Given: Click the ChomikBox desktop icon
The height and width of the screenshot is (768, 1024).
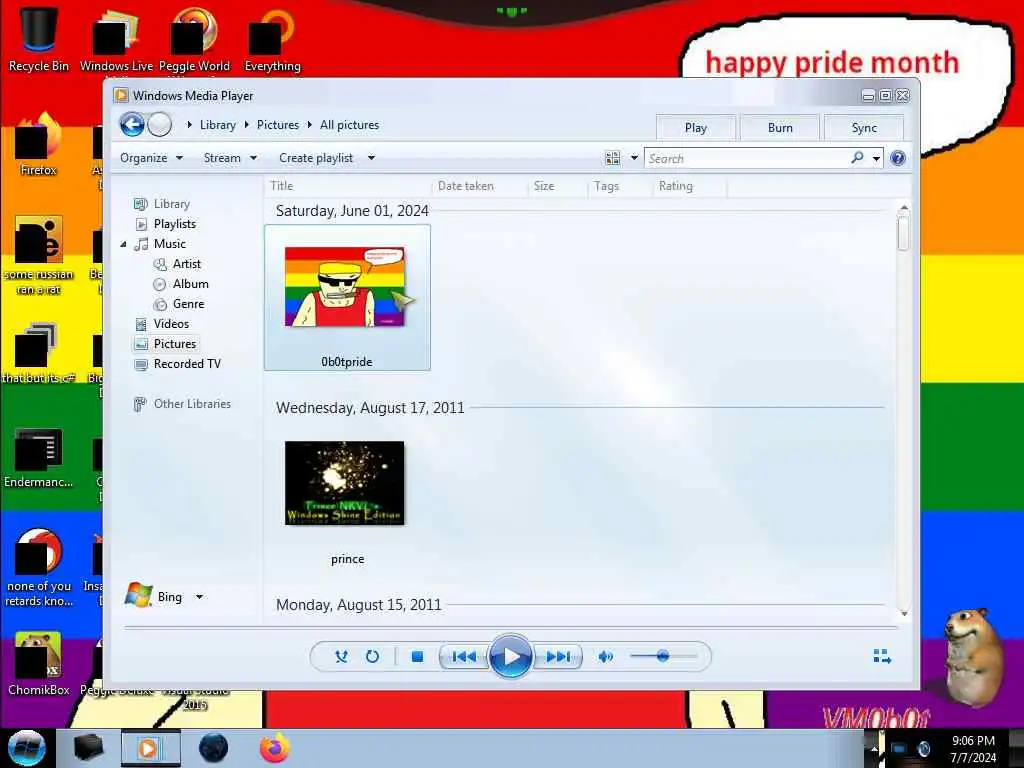Looking at the screenshot, I should click(x=39, y=663).
